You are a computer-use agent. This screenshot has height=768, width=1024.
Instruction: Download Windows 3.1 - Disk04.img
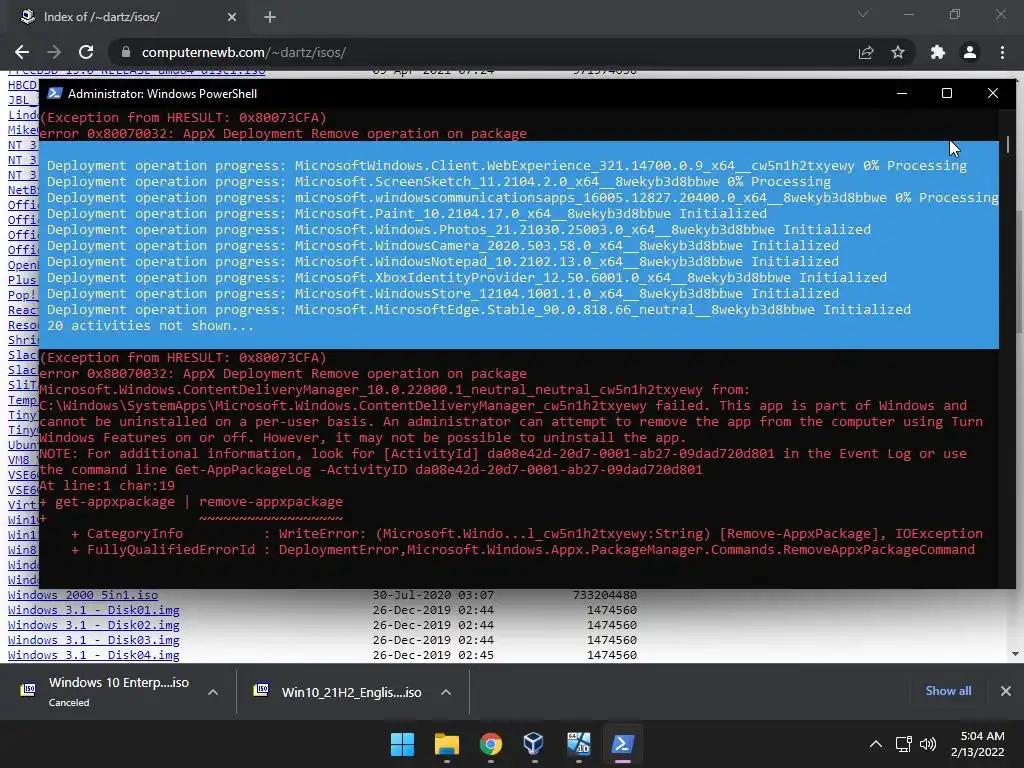point(93,655)
